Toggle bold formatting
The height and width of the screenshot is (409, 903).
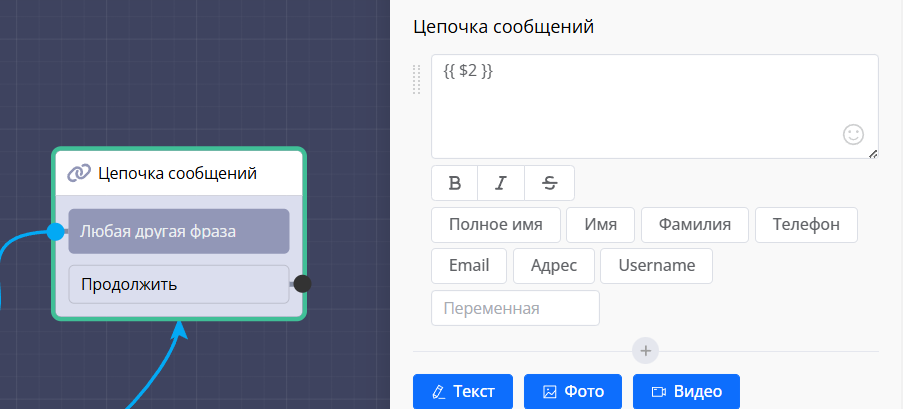point(455,183)
